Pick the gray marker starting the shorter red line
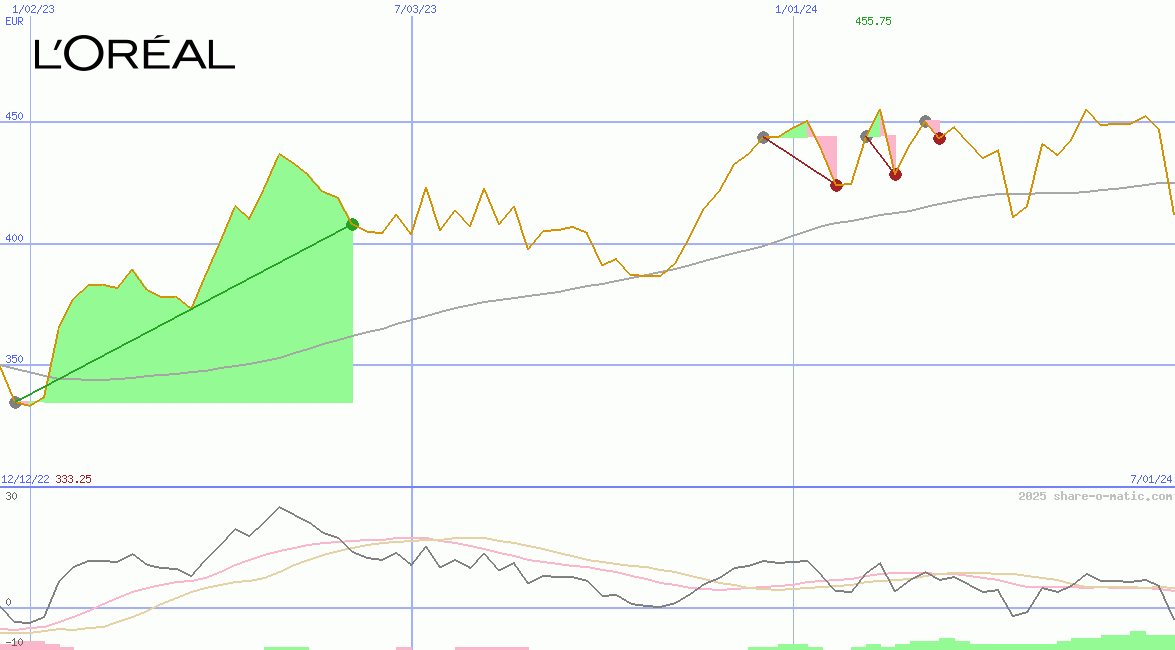This screenshot has height=650, width=1175. pyautogui.click(x=866, y=137)
